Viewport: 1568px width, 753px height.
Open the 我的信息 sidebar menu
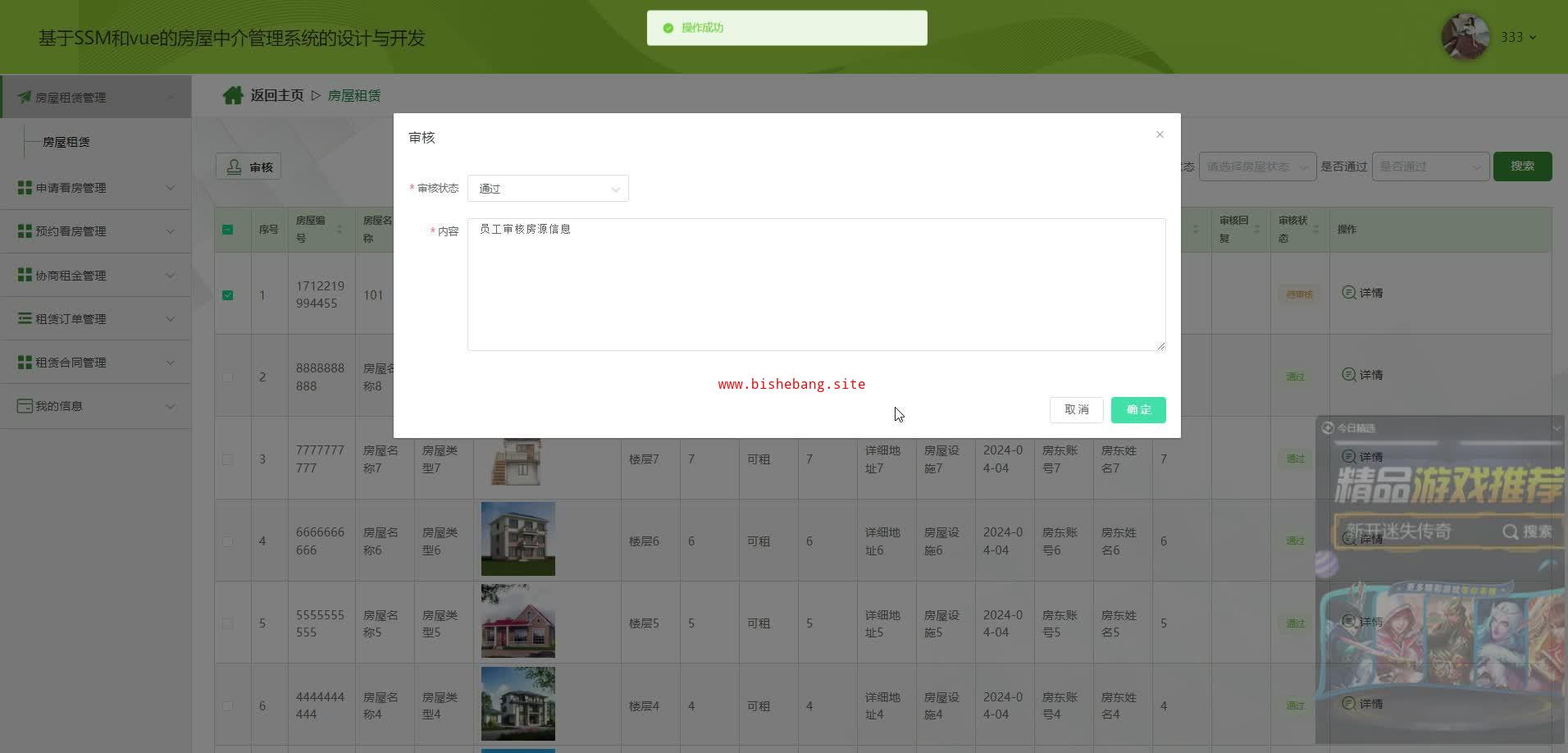click(x=96, y=406)
